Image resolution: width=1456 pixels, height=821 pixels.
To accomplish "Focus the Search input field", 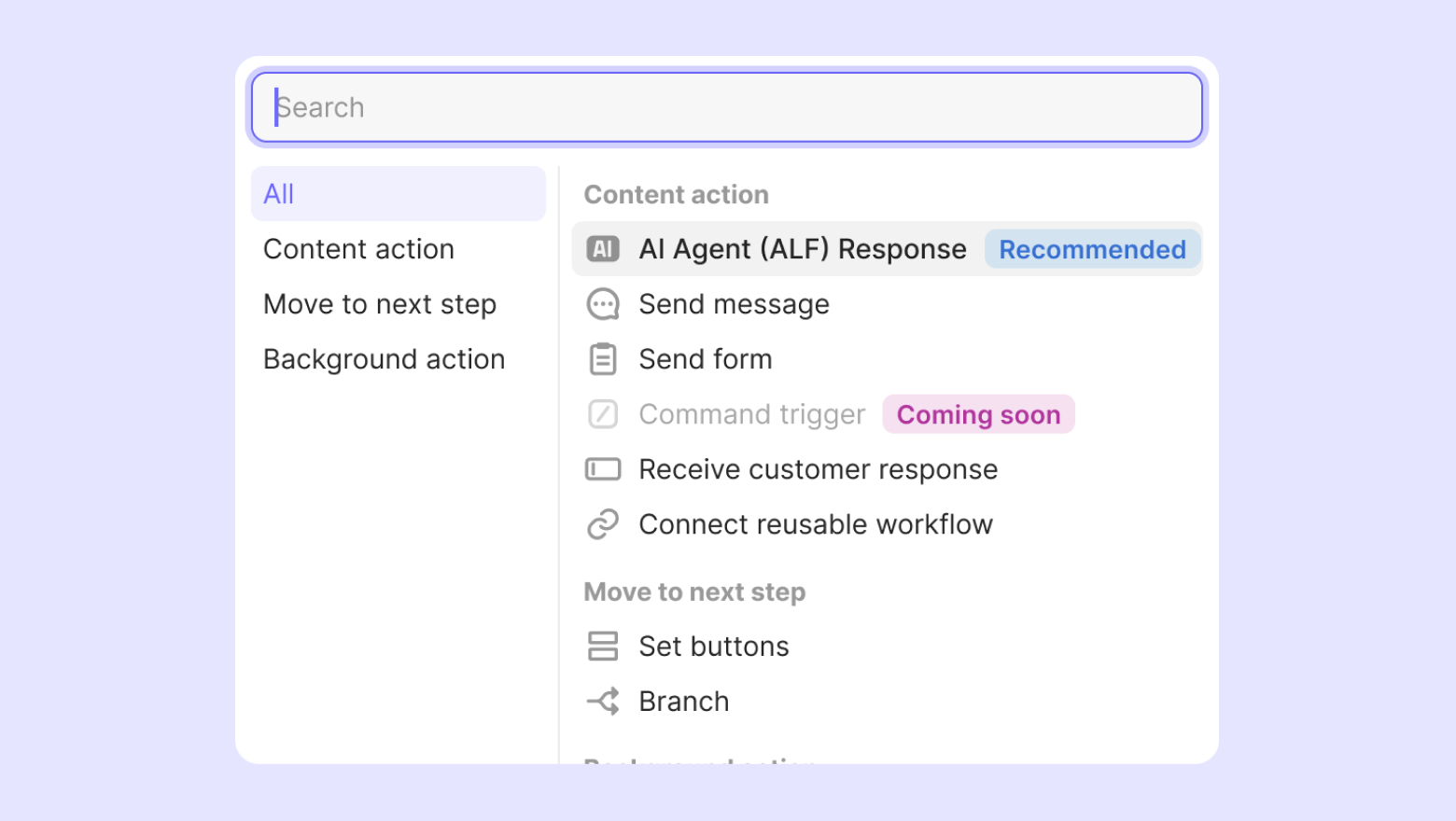I will click(726, 107).
